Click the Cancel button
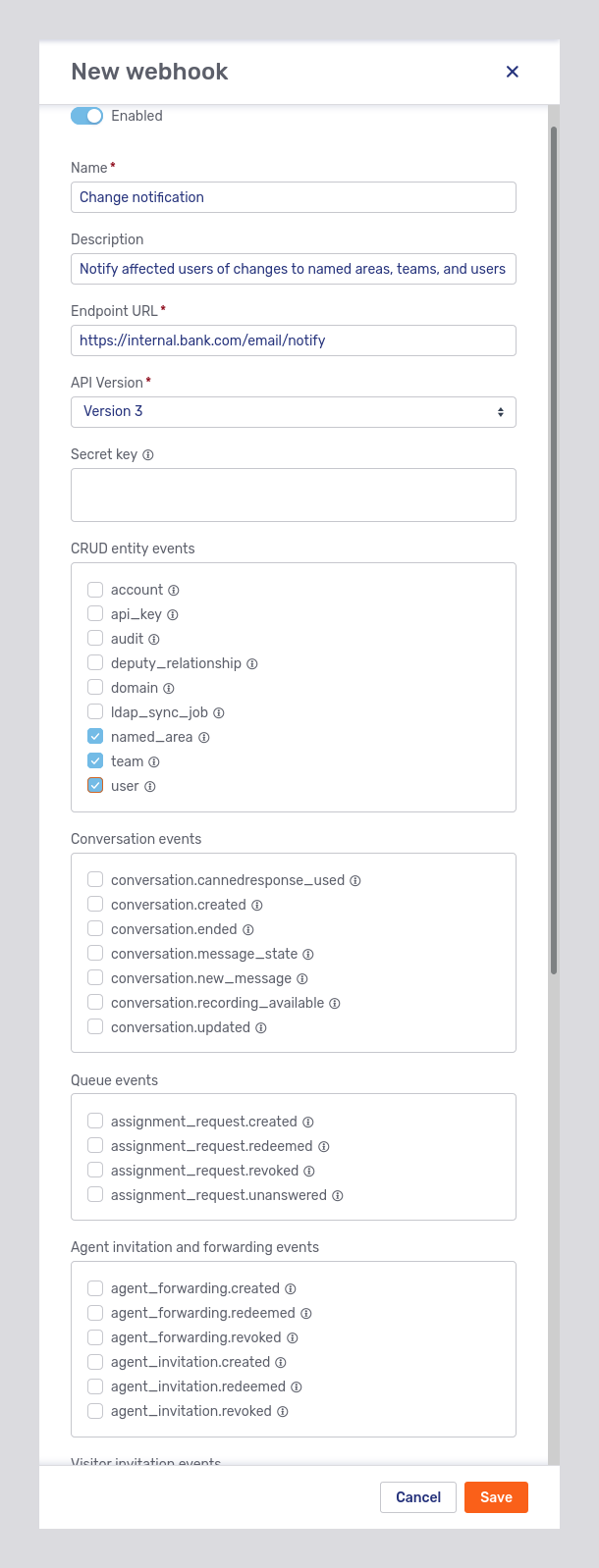The image size is (599, 1568). coord(418,1497)
